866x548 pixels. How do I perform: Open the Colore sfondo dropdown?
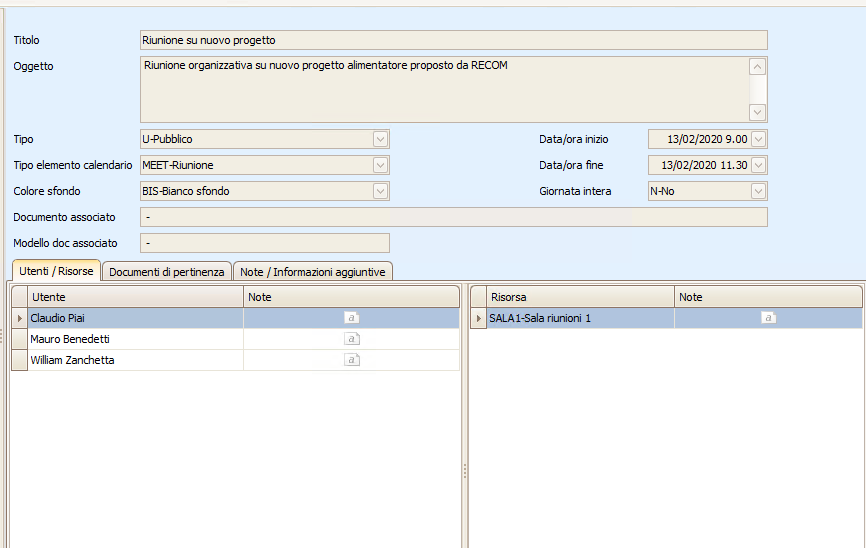(x=380, y=191)
